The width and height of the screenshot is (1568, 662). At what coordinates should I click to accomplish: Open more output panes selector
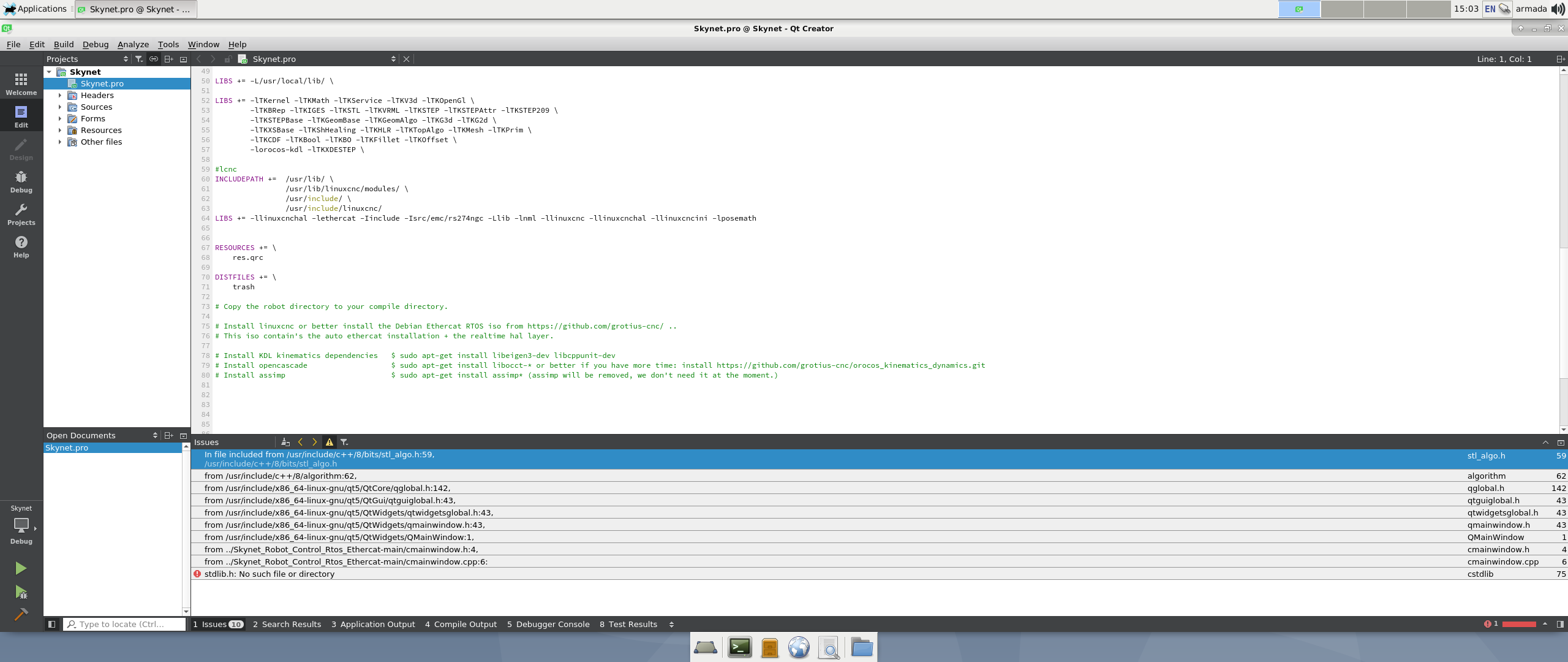[x=671, y=624]
